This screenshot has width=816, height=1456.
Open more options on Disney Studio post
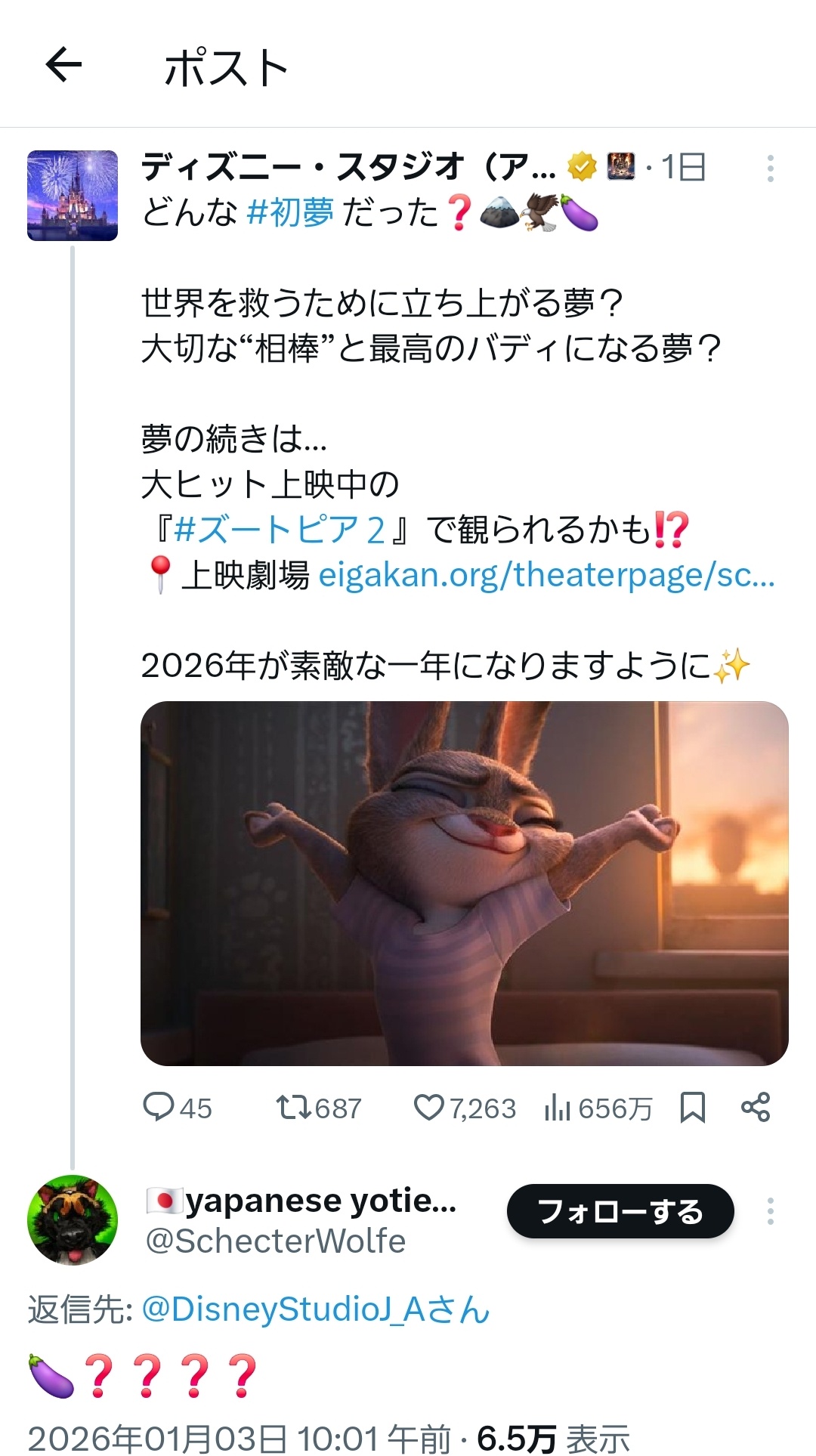tap(770, 168)
